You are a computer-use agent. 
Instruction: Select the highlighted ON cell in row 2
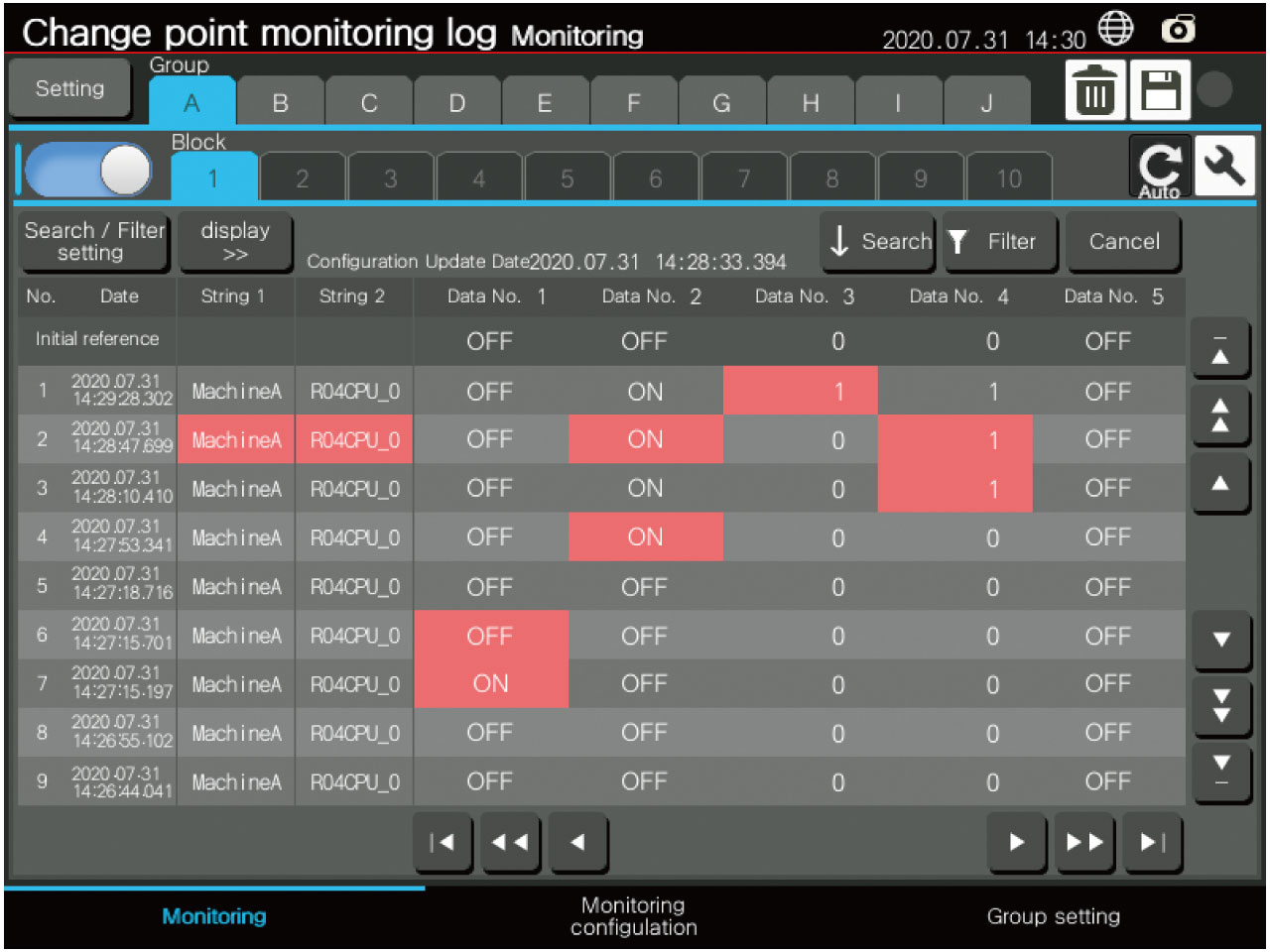click(645, 439)
